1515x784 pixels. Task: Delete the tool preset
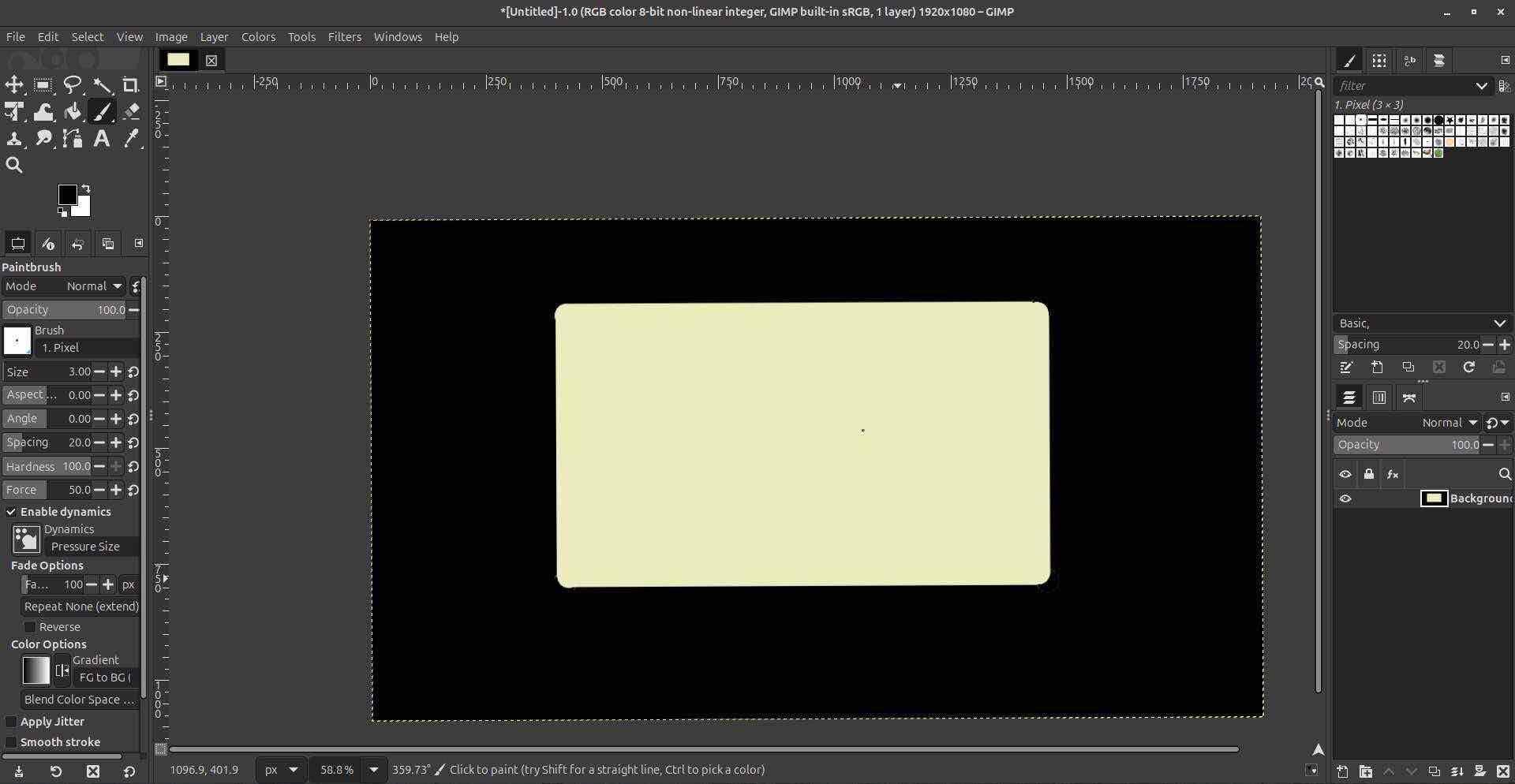93,772
